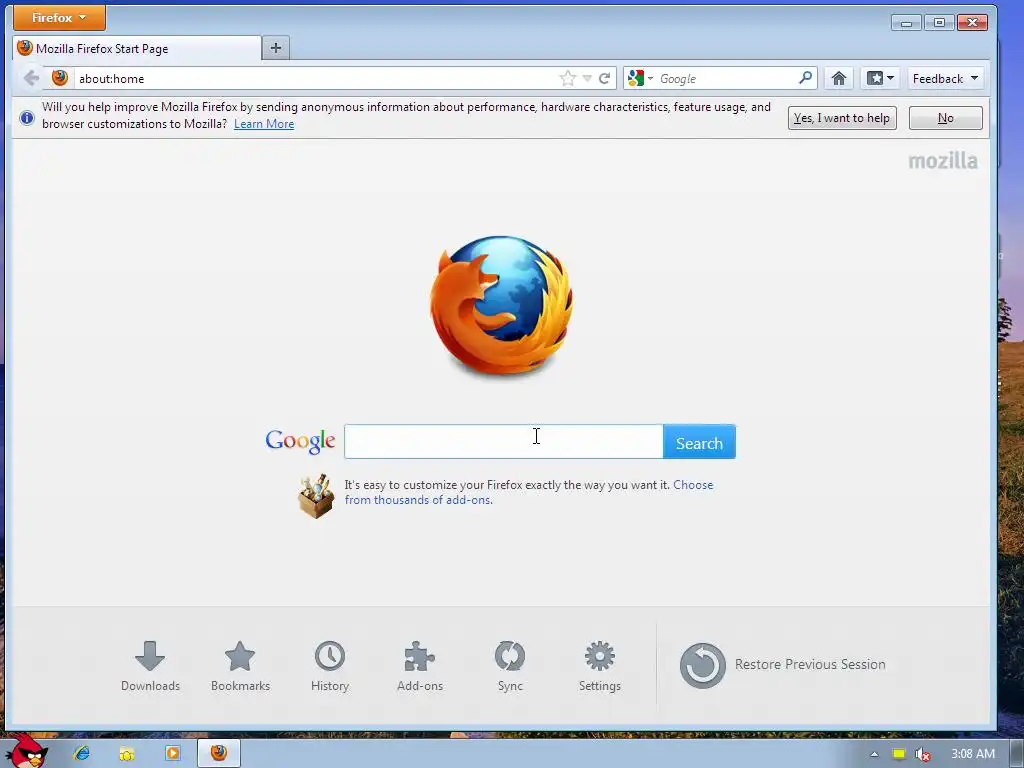
Task: Click the "Yes, I want to help" button
Action: [842, 118]
